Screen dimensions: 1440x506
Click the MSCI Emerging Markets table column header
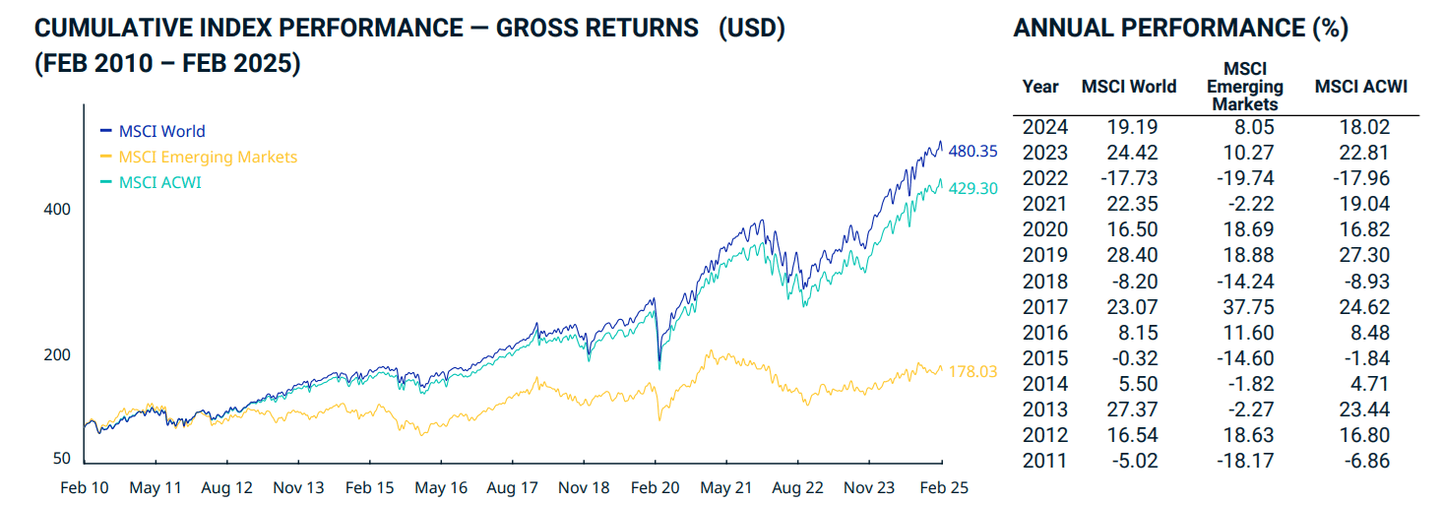[1244, 86]
